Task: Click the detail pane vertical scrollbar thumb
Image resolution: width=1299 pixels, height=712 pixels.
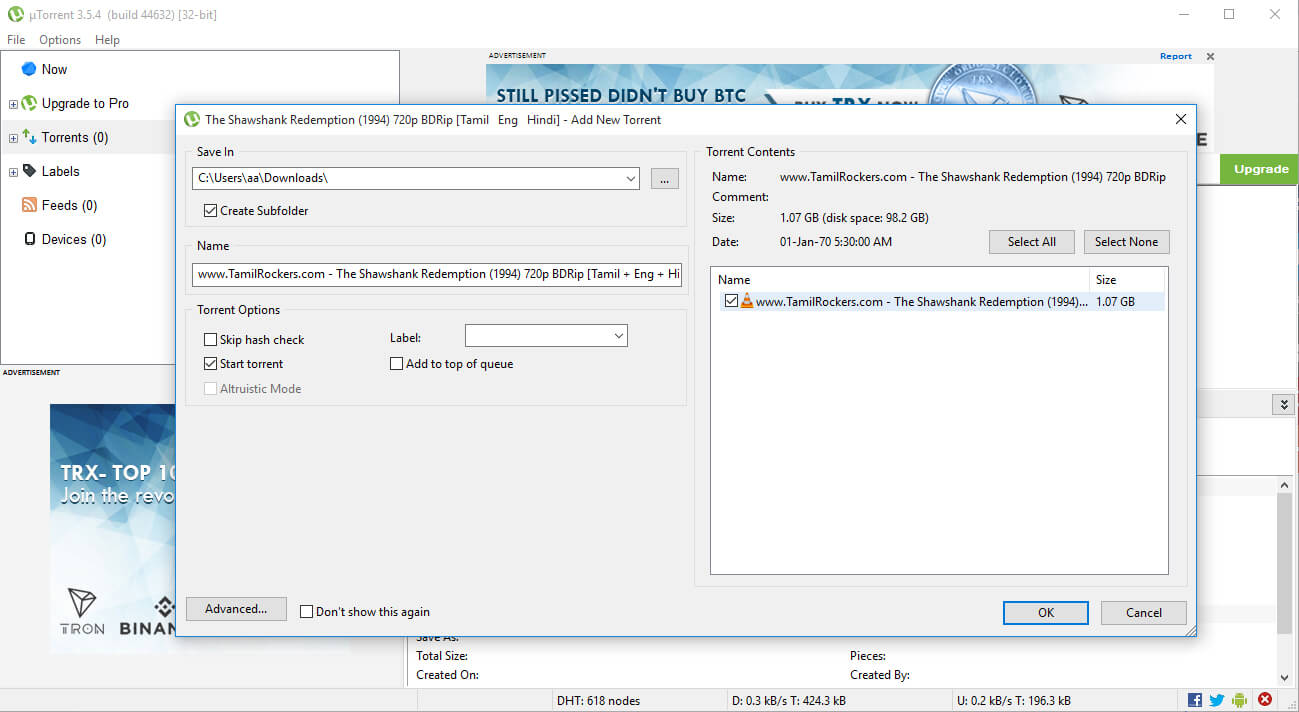Action: pyautogui.click(x=1285, y=563)
